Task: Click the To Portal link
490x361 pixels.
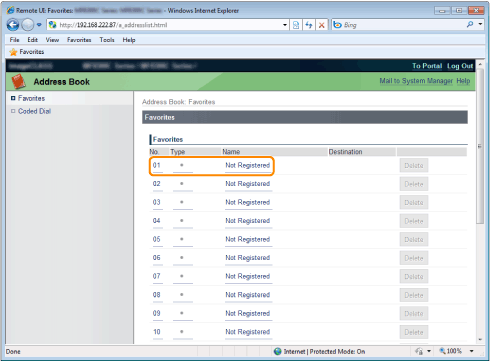Action: coord(427,66)
